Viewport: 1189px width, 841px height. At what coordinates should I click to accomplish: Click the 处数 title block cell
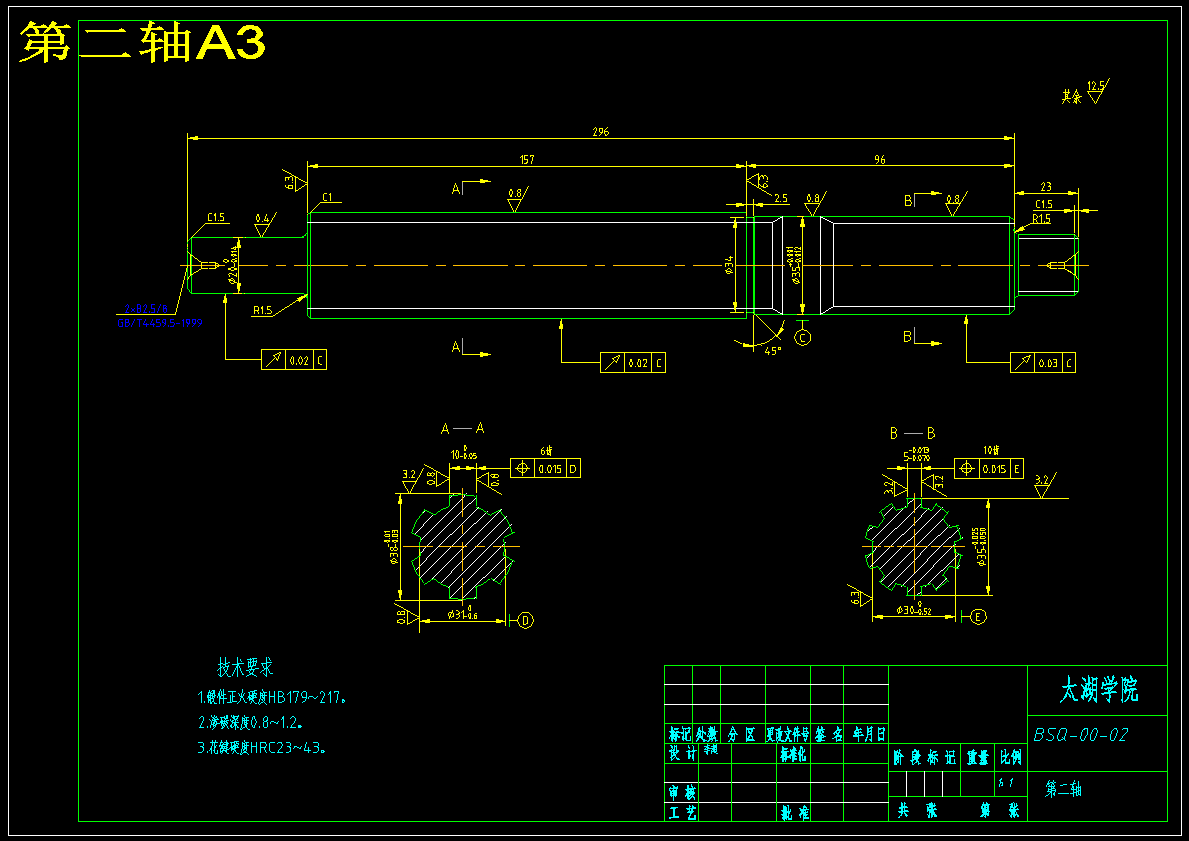[707, 734]
